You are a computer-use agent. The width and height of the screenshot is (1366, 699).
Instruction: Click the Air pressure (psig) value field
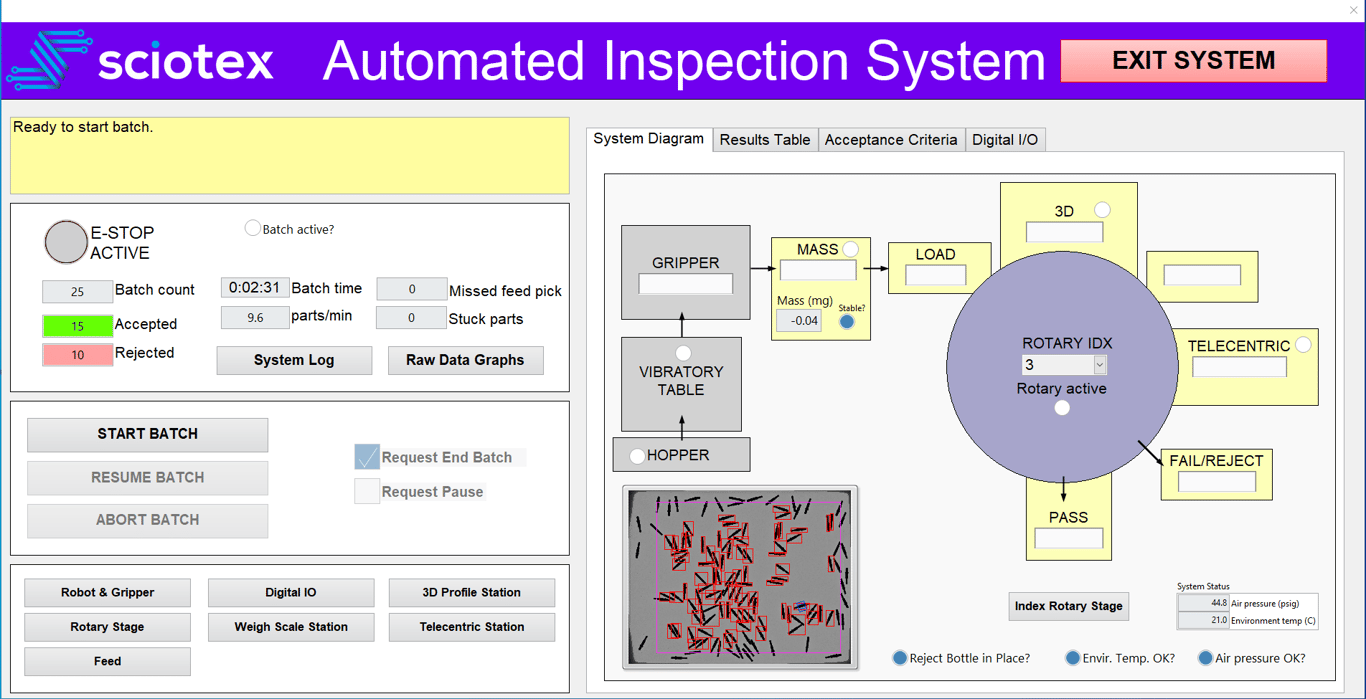click(x=1203, y=604)
